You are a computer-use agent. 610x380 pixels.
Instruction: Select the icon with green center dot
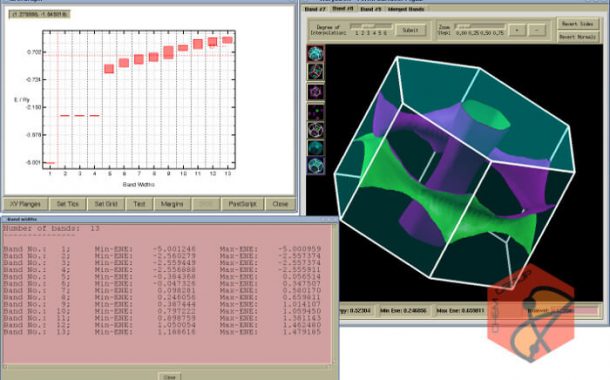pos(316,112)
